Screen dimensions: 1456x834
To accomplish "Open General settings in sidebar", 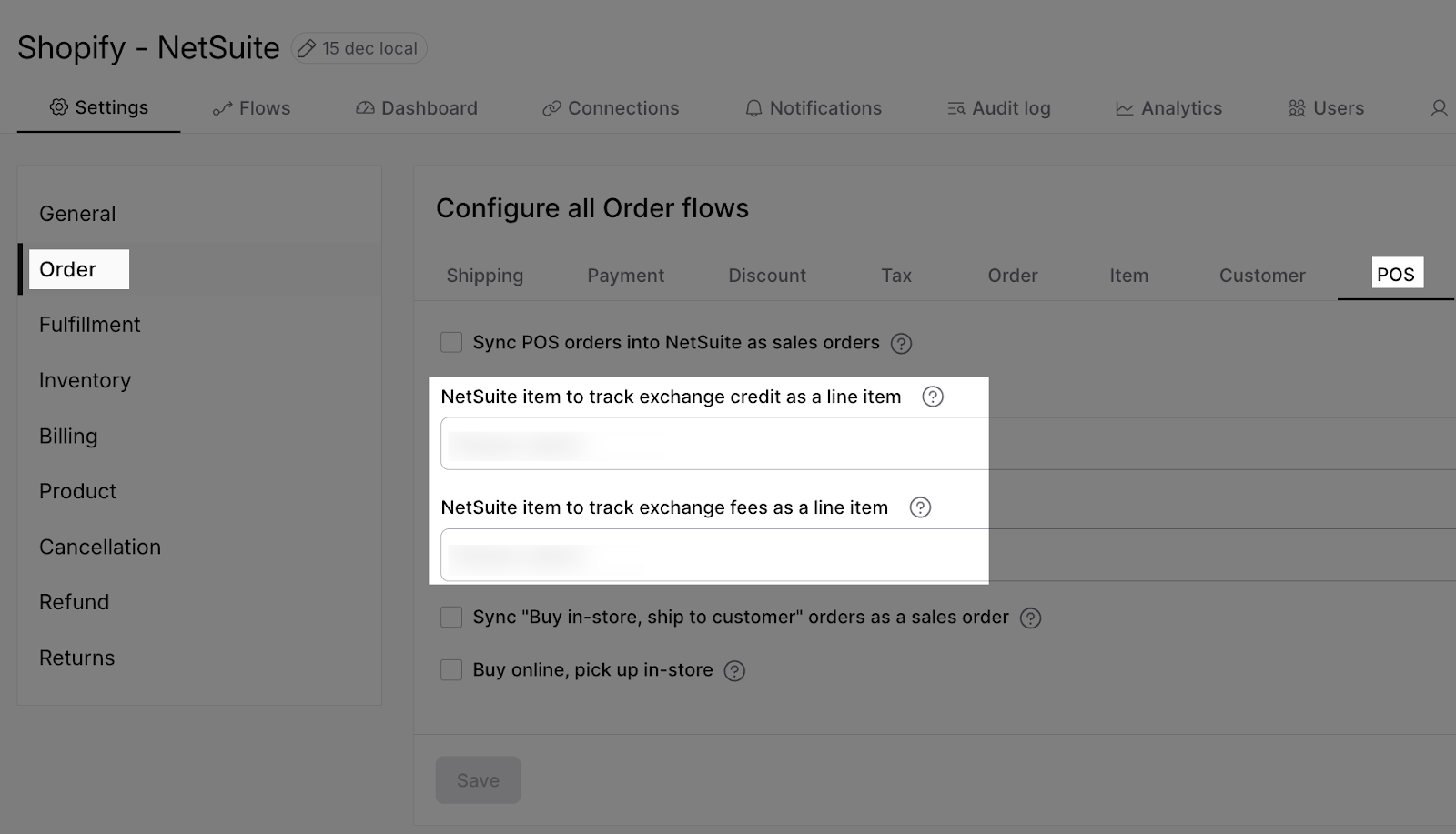I will 77,214.
